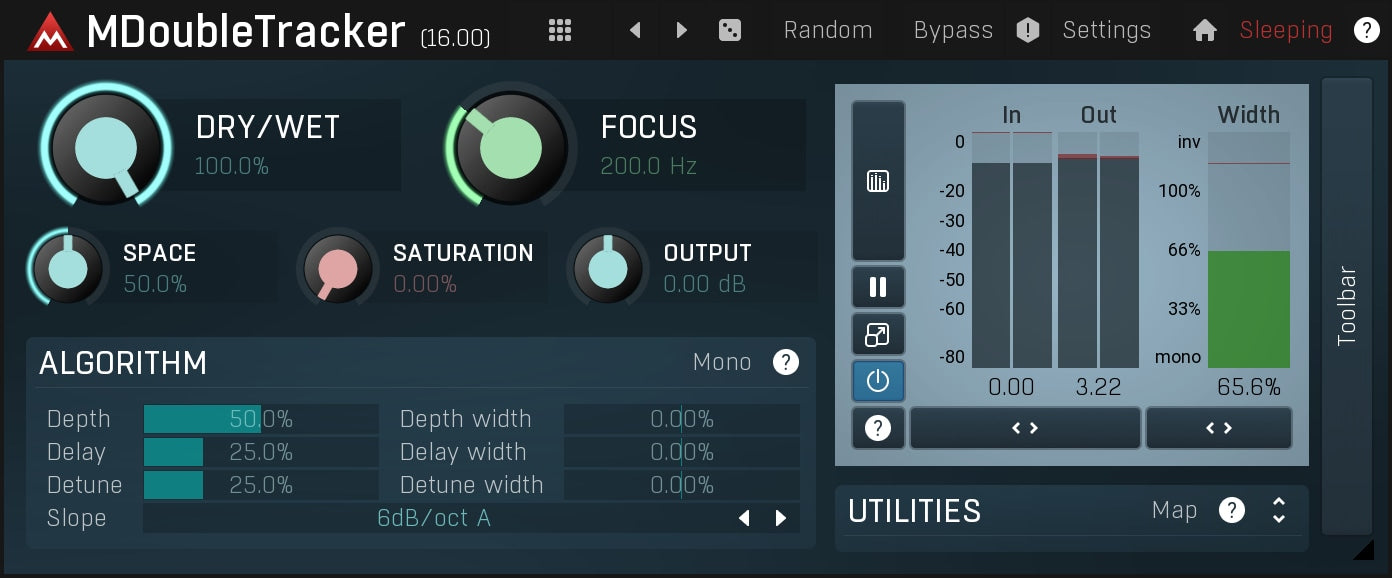Click the Random button
Viewport: 1392px width, 578px height.
[828, 30]
